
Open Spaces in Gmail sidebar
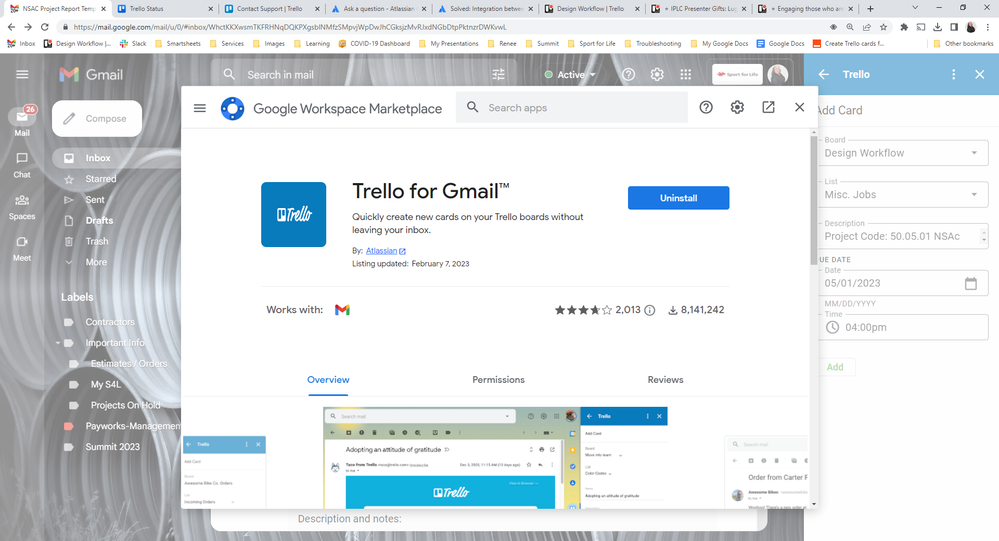pyautogui.click(x=22, y=207)
